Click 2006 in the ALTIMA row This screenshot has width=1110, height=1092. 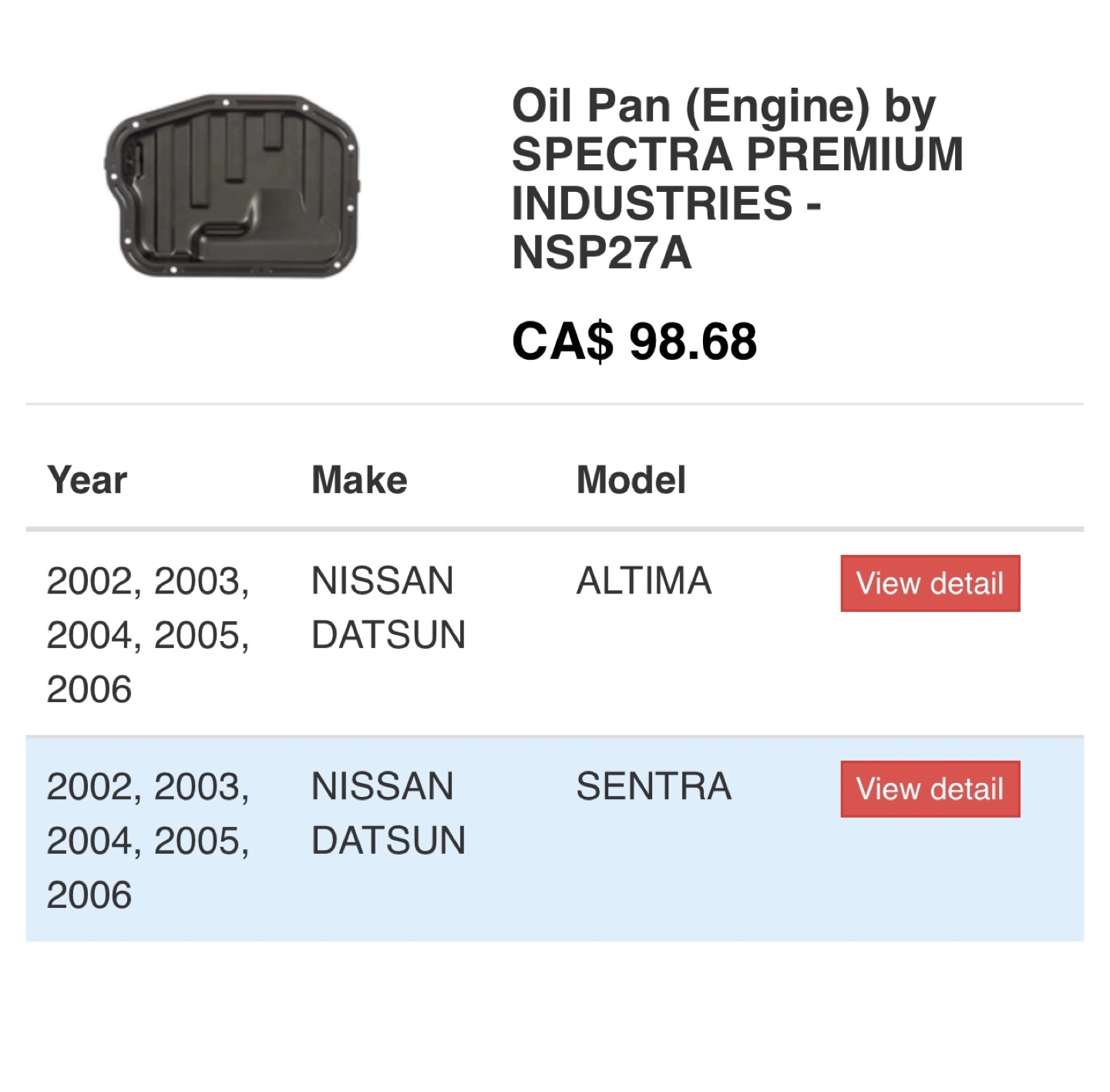pyautogui.click(x=89, y=689)
